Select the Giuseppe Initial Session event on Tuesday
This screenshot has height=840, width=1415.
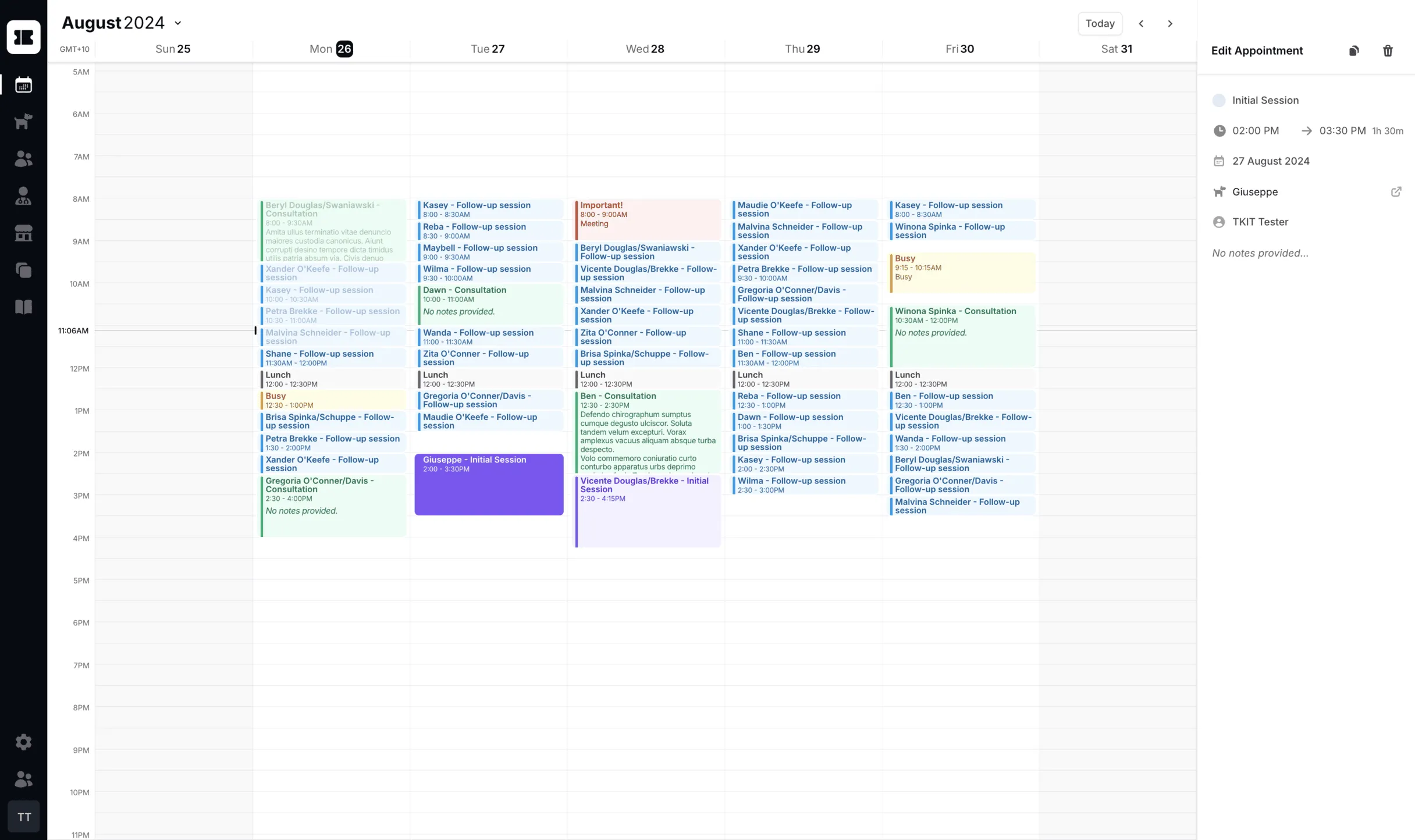489,485
